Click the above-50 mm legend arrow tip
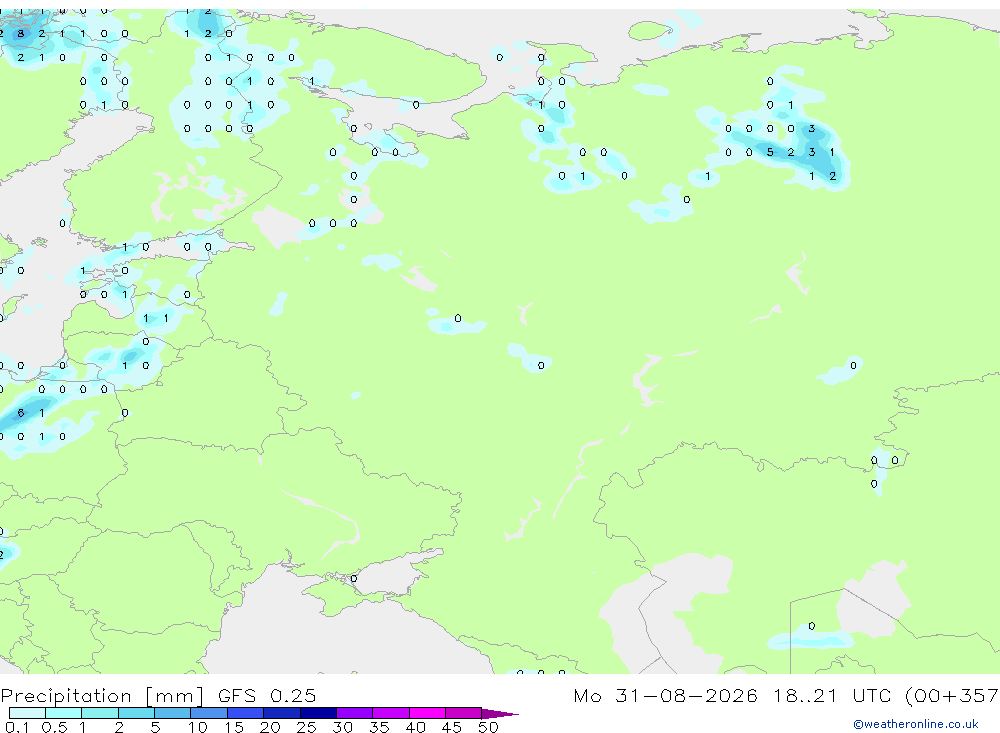 click(499, 713)
